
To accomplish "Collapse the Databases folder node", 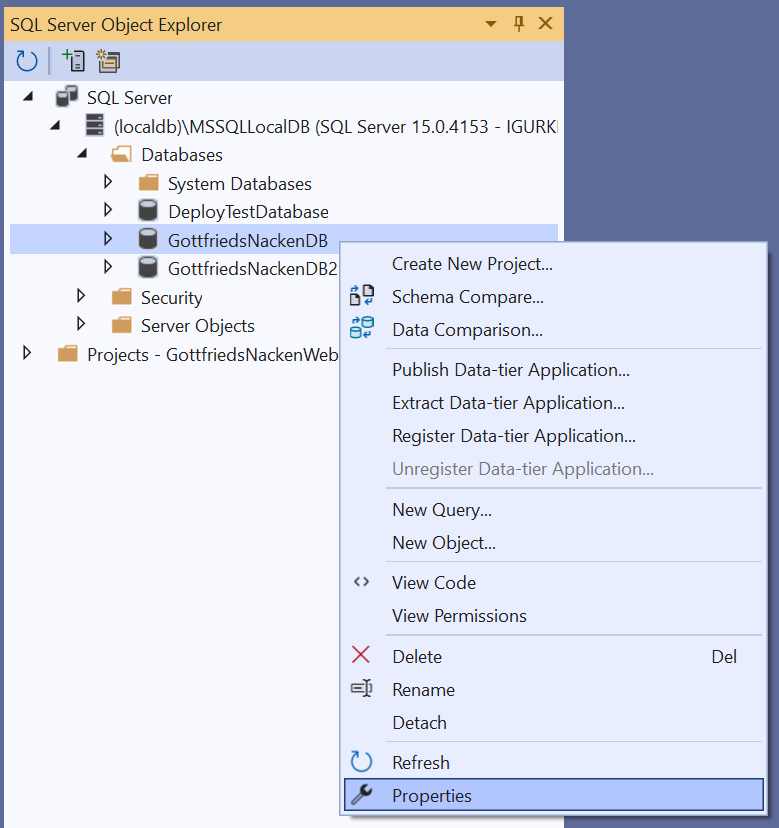I will (x=82, y=154).
